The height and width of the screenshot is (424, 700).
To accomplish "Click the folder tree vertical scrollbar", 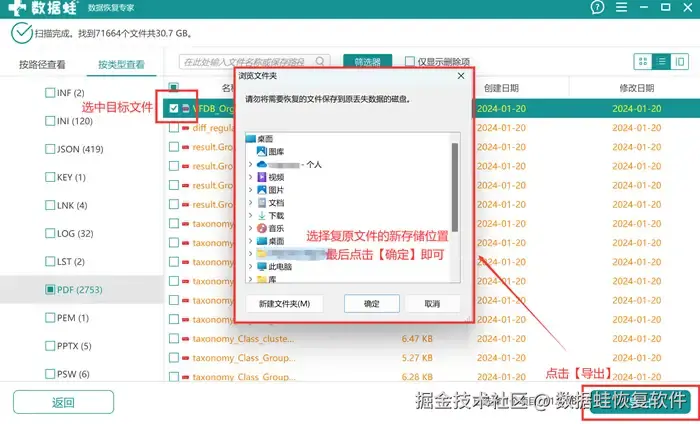I will coord(455,187).
